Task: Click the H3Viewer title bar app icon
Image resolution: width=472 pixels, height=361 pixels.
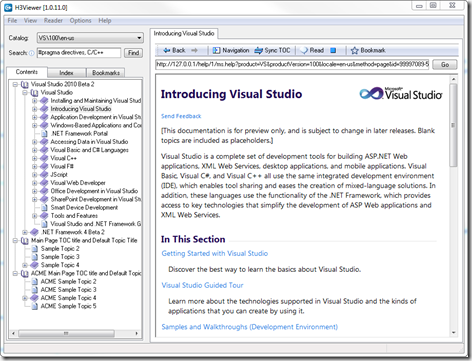Action: 8,8
